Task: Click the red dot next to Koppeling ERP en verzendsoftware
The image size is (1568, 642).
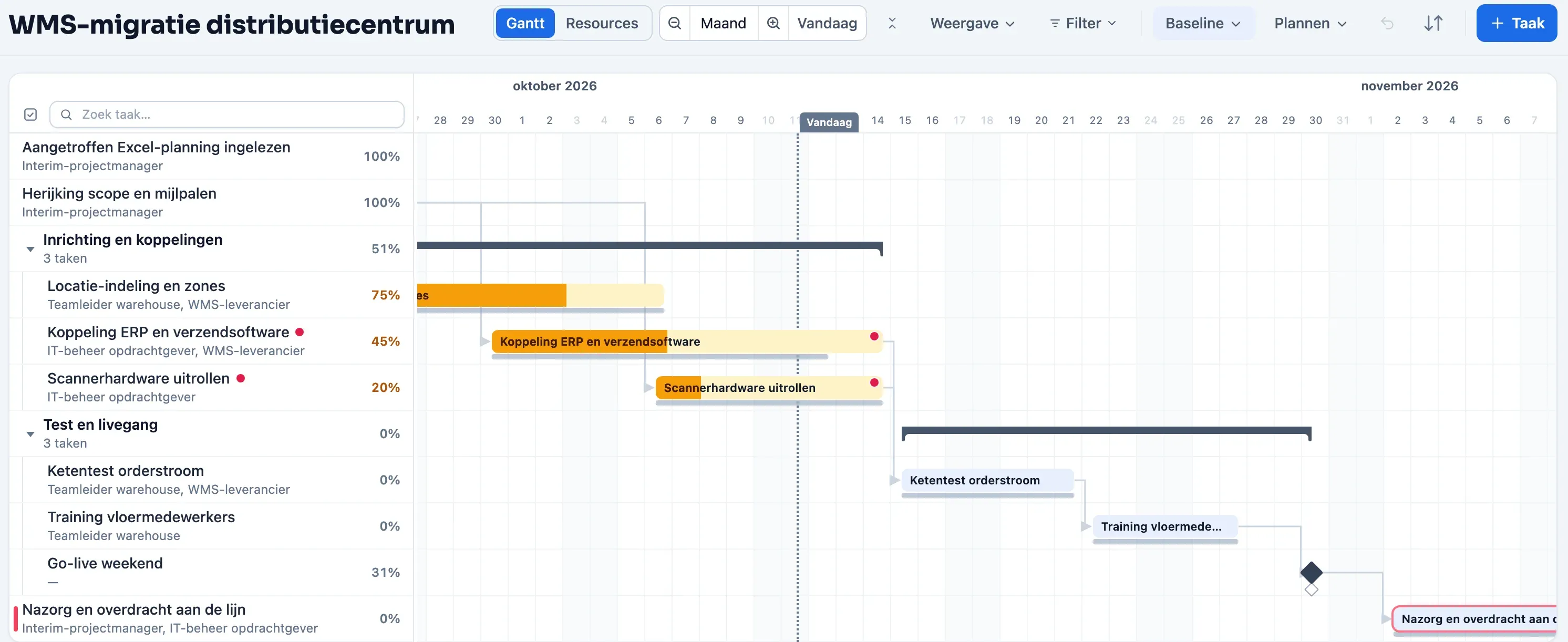Action: pos(300,332)
